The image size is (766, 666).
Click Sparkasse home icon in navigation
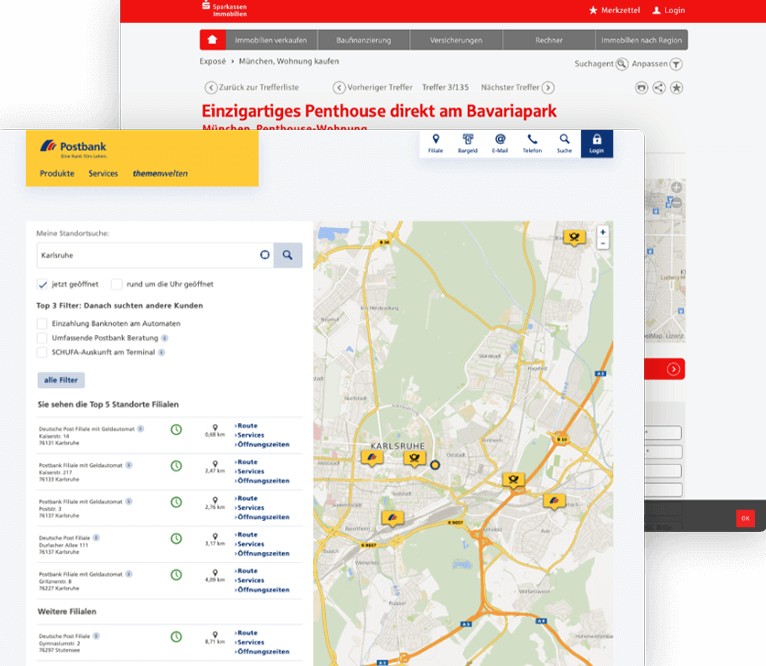point(213,40)
